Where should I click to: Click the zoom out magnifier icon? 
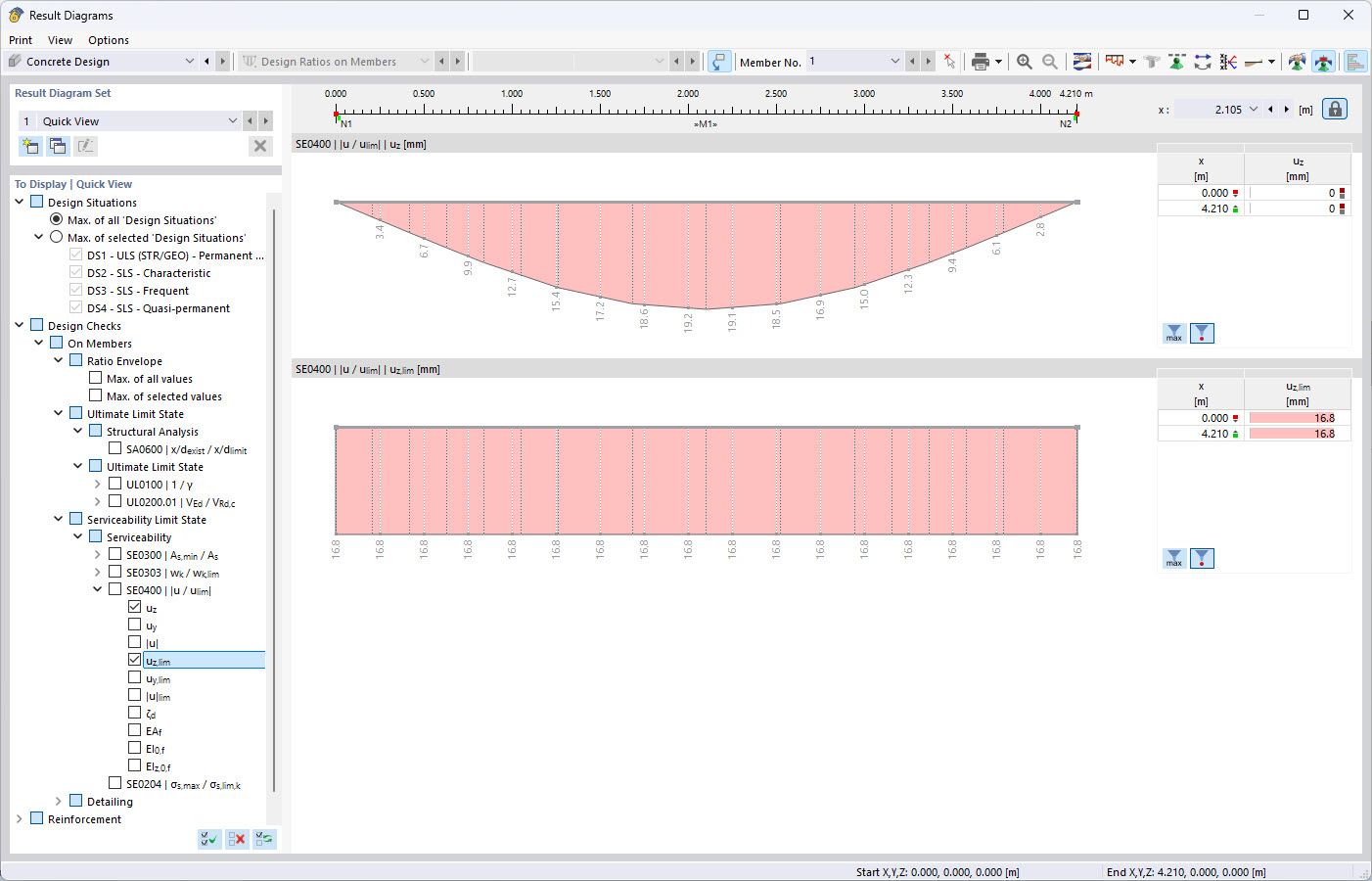[x=1050, y=62]
